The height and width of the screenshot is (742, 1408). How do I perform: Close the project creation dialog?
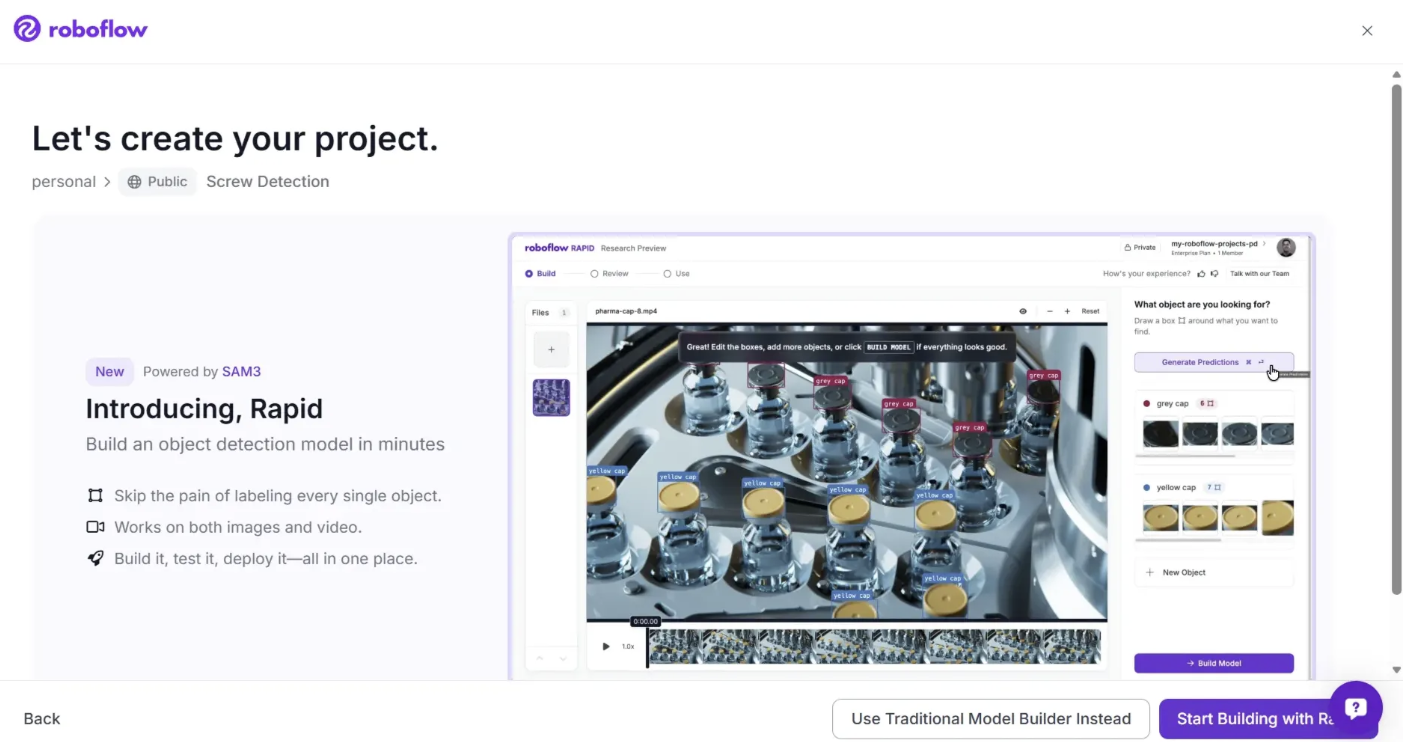point(1367,31)
